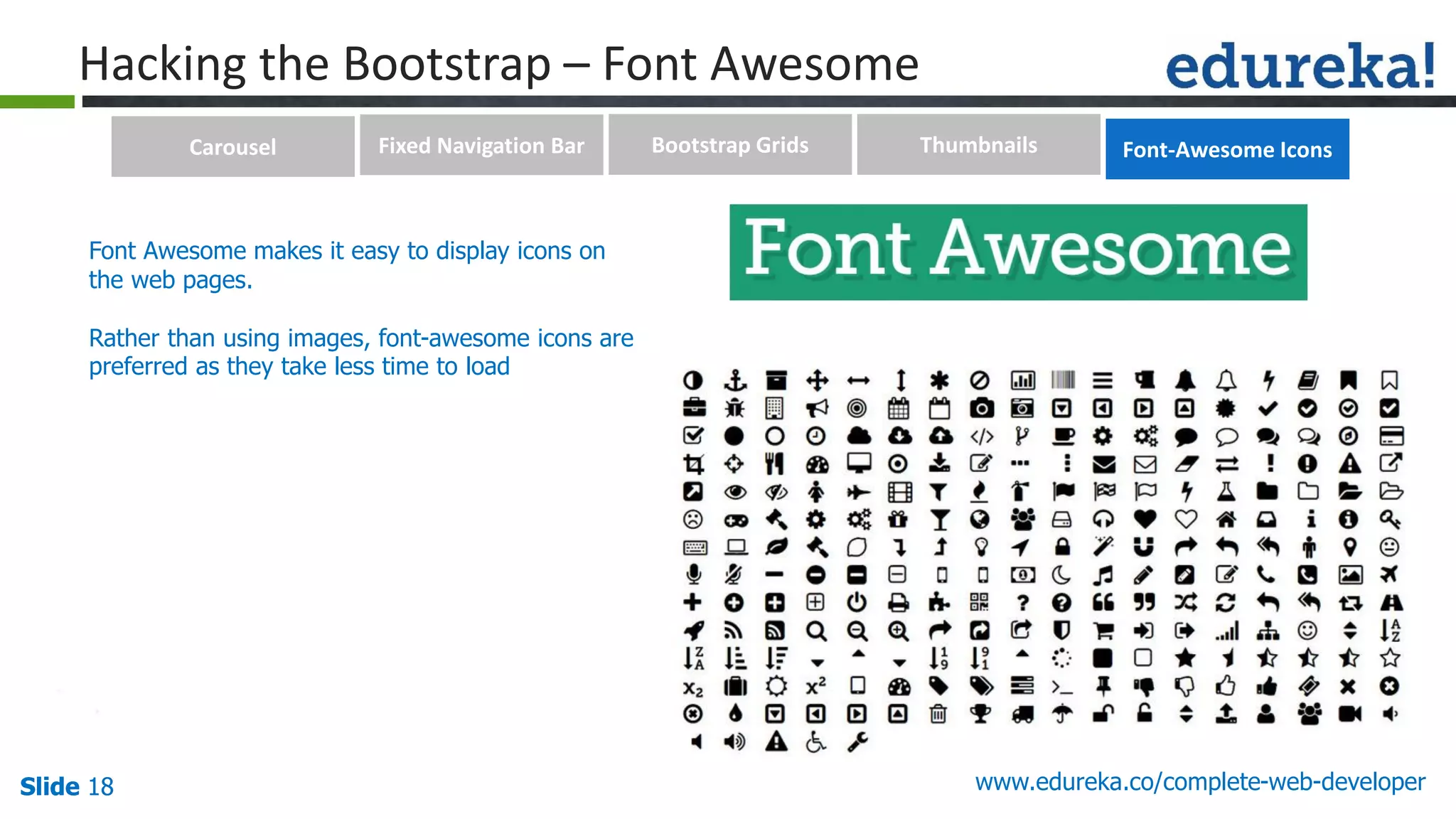Select the magnet icon
Image resolution: width=1456 pixels, height=819 pixels.
(1144, 547)
